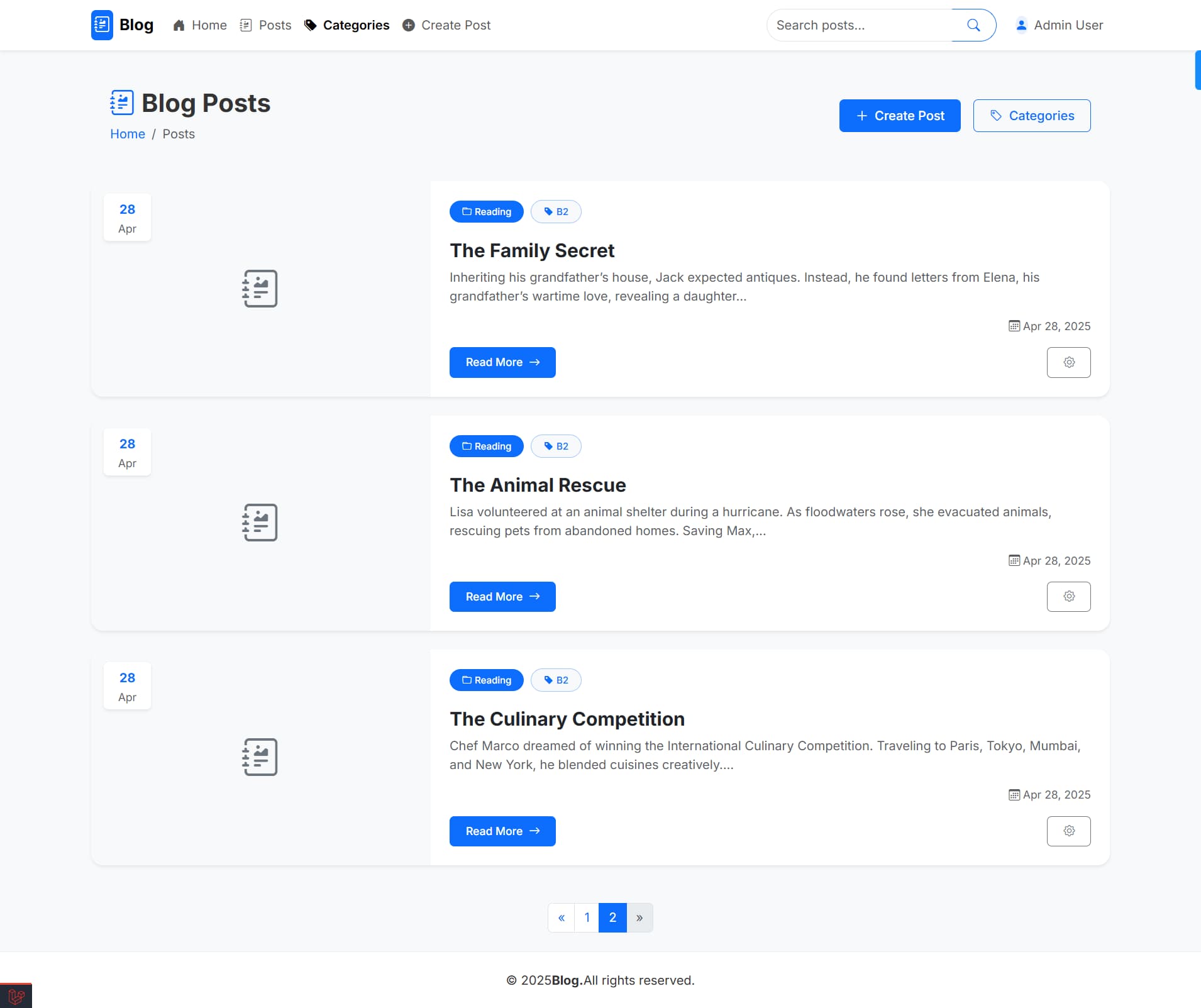Click the Blog logo icon in the navbar
The height and width of the screenshot is (1008, 1201).
tap(102, 25)
